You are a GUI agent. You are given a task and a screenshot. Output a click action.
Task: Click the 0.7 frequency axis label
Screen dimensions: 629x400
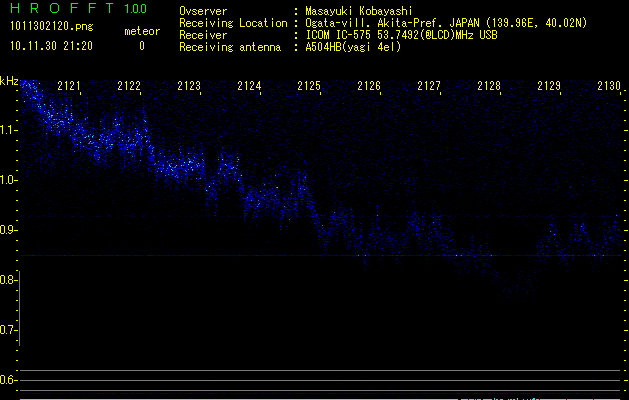click(8, 330)
